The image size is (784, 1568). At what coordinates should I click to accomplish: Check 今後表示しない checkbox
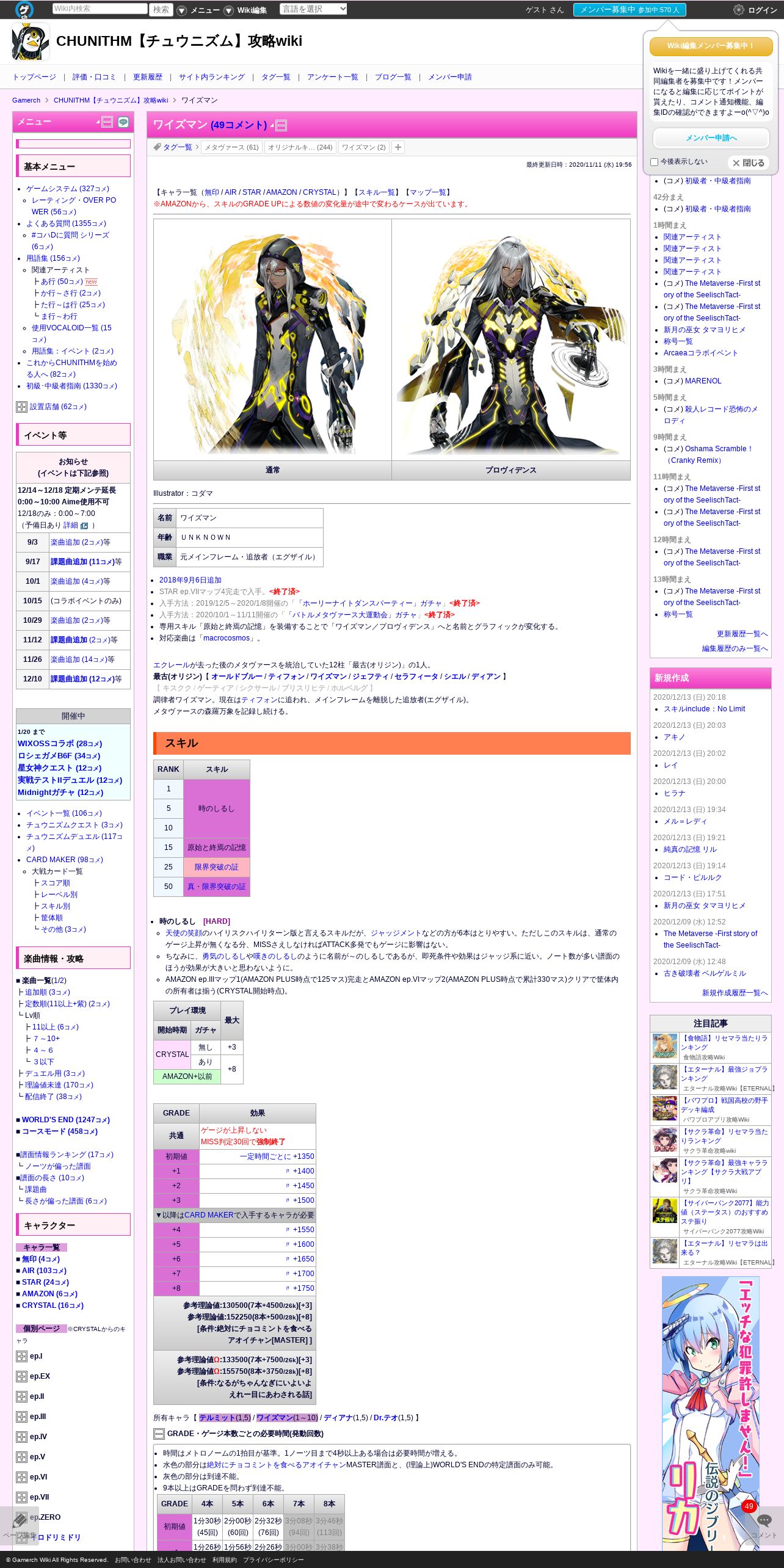click(655, 162)
